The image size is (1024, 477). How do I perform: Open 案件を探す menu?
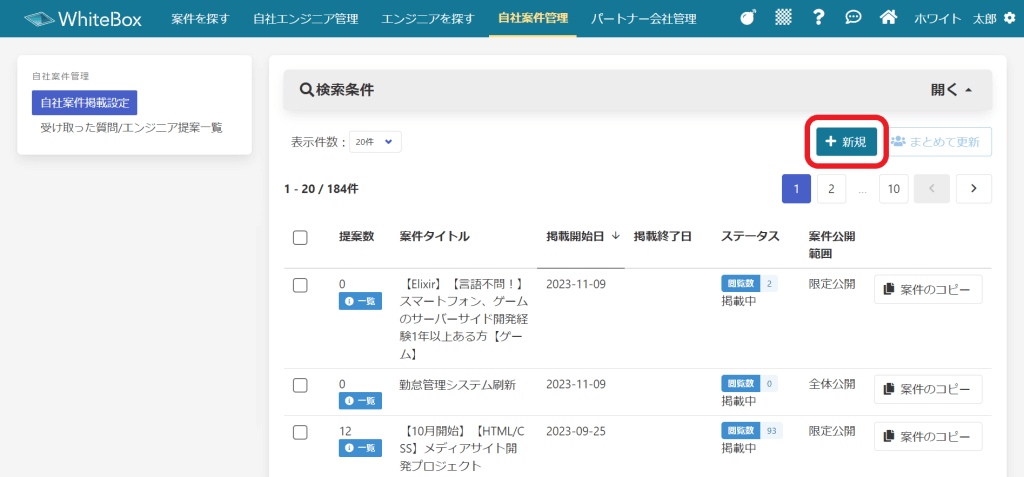[200, 18]
